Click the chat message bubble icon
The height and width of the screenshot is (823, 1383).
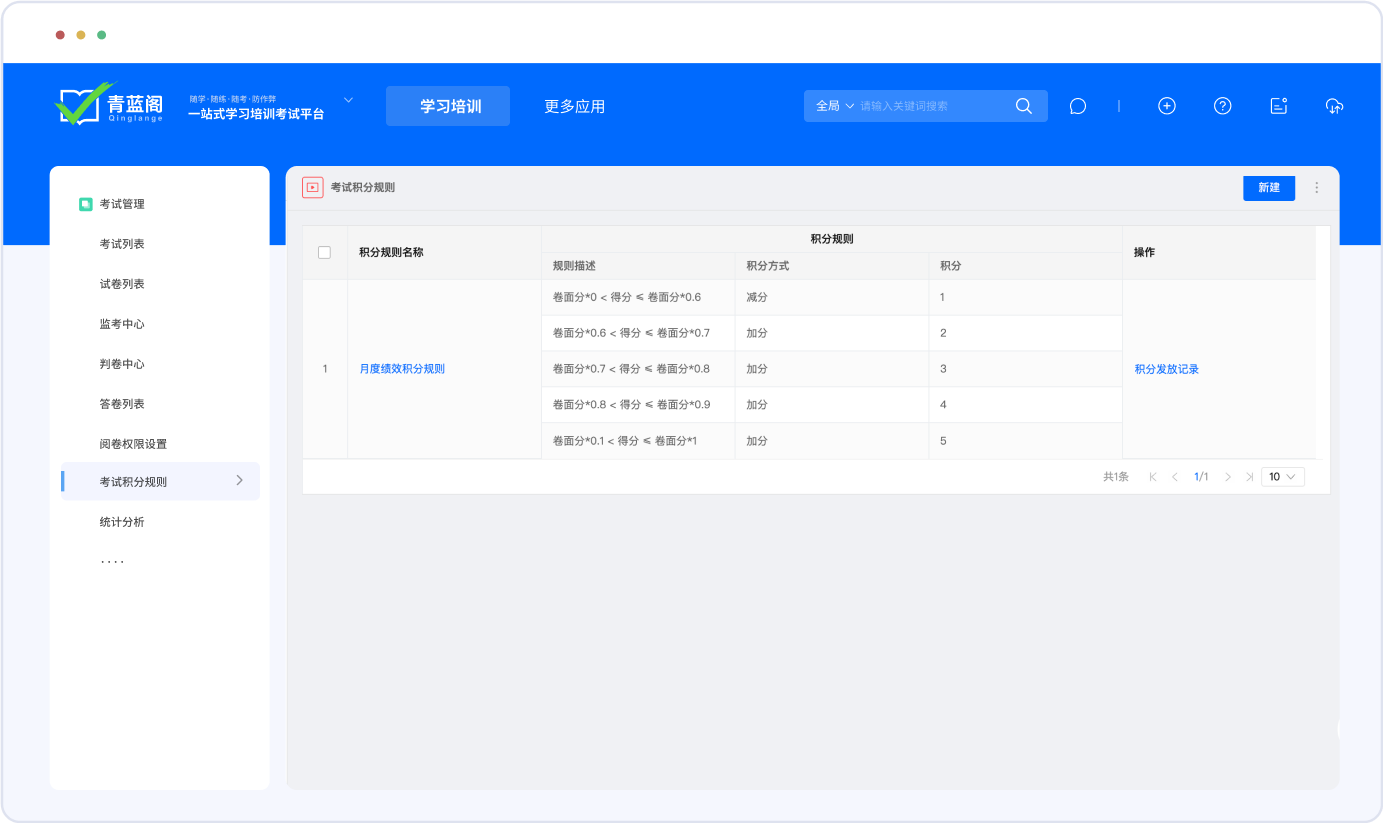[1077, 106]
